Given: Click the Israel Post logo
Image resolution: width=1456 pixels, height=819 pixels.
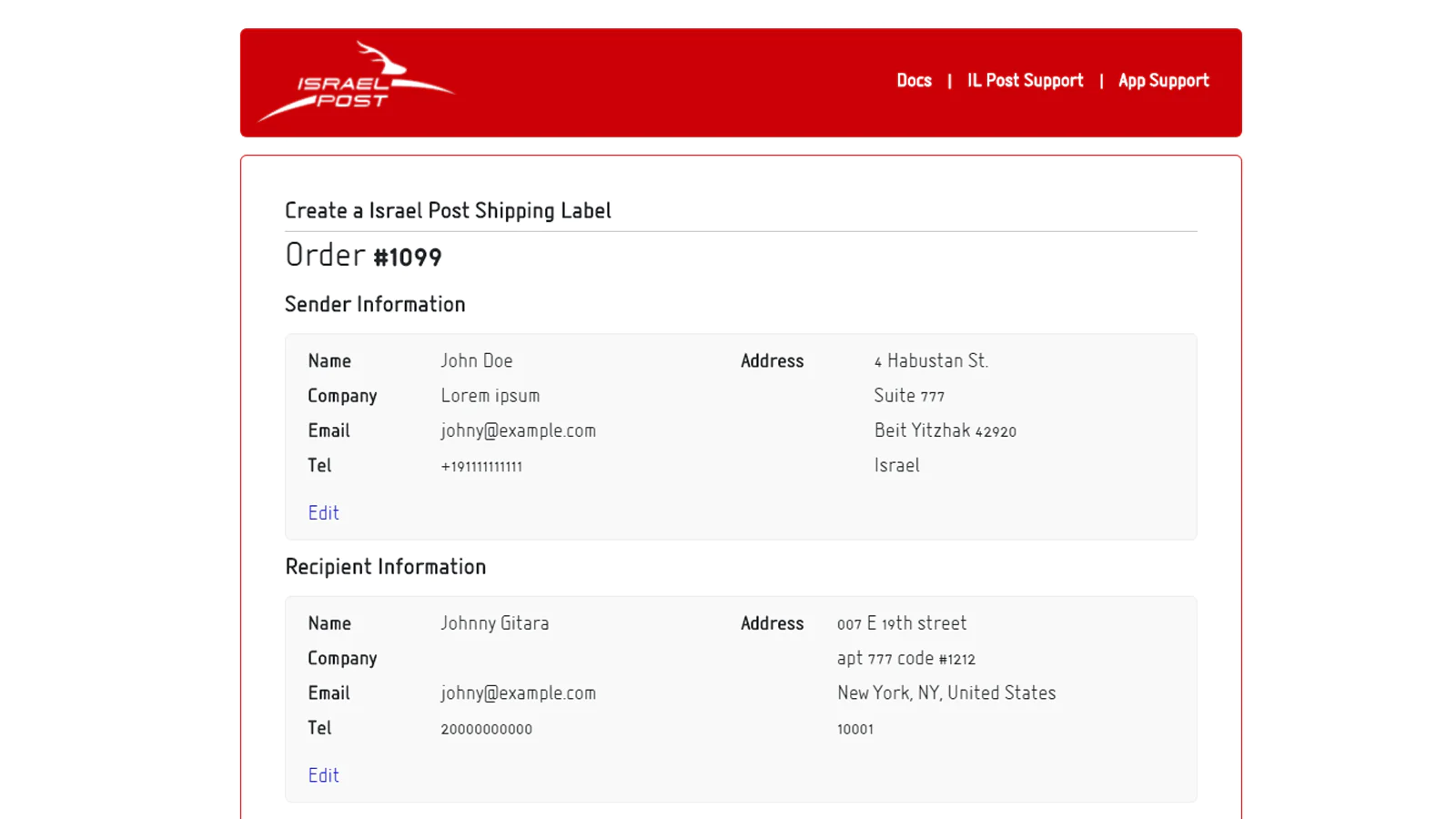Looking at the screenshot, I should [356, 84].
